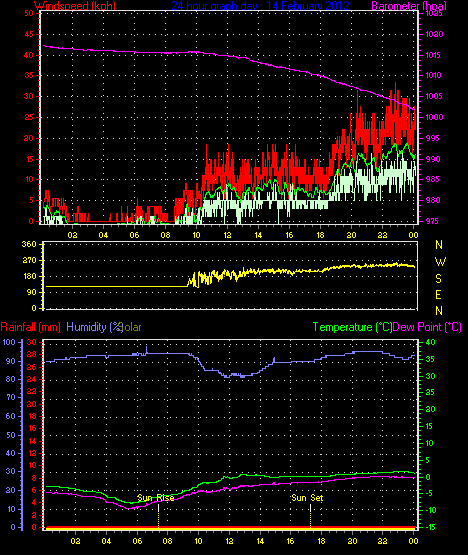Click the 1000 value on barometer axis

434,117
